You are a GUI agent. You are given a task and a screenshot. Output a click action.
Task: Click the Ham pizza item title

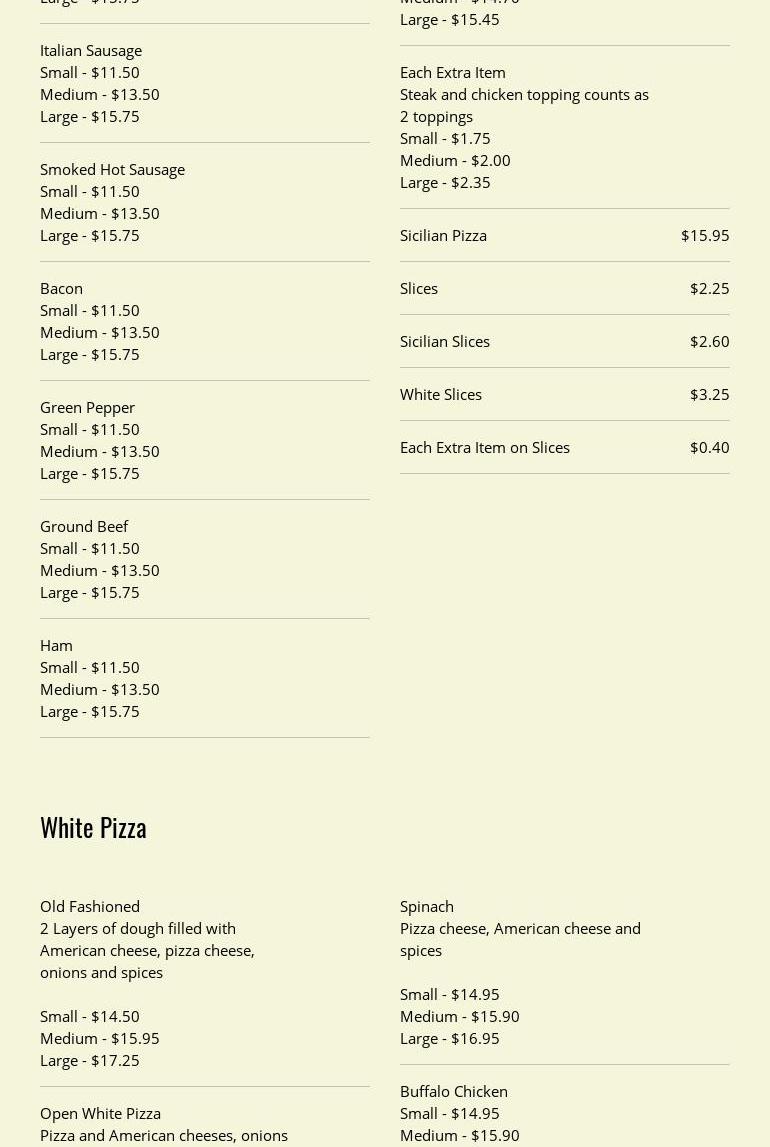point(56,645)
